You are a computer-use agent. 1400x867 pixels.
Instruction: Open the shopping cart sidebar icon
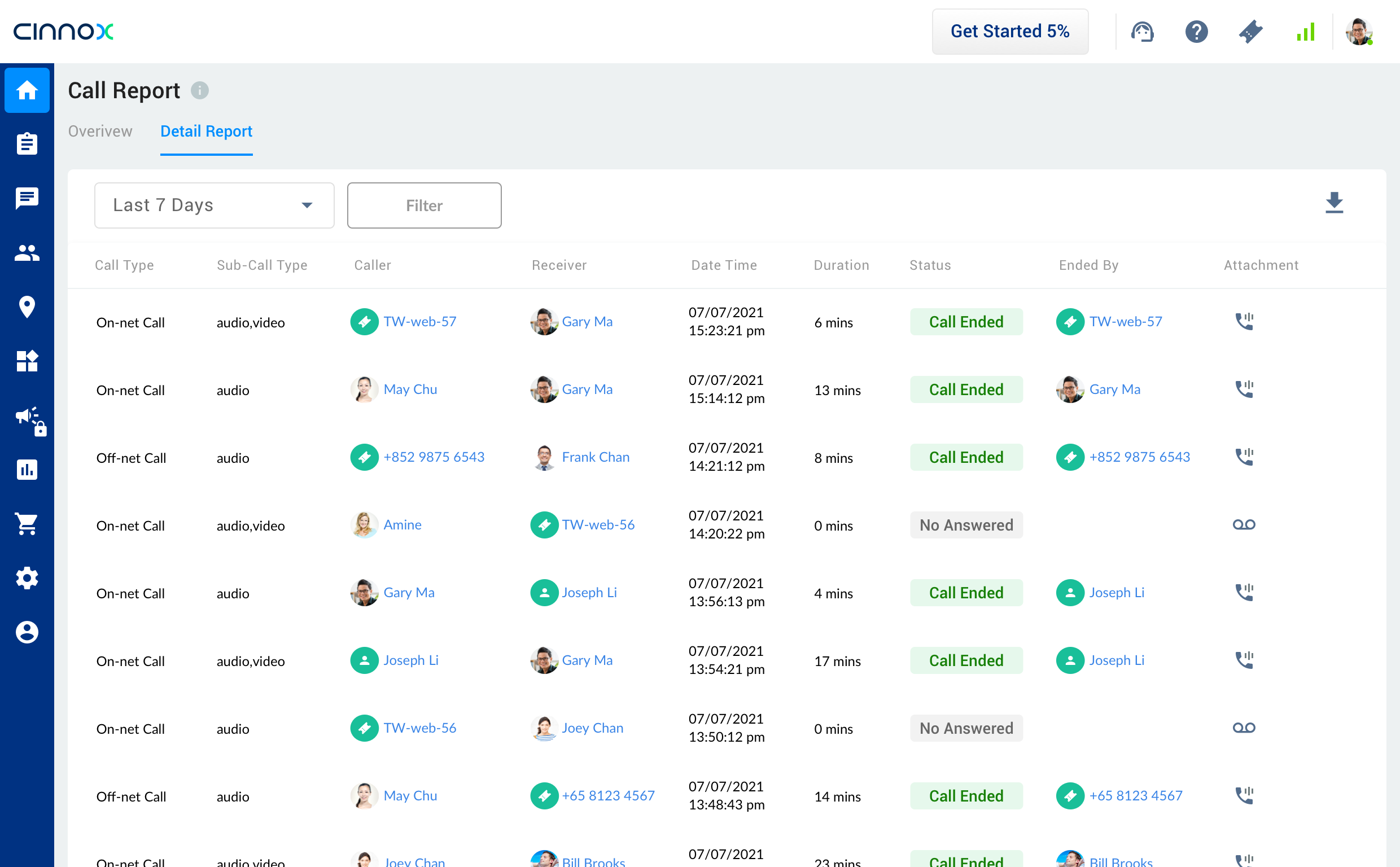[x=27, y=523]
